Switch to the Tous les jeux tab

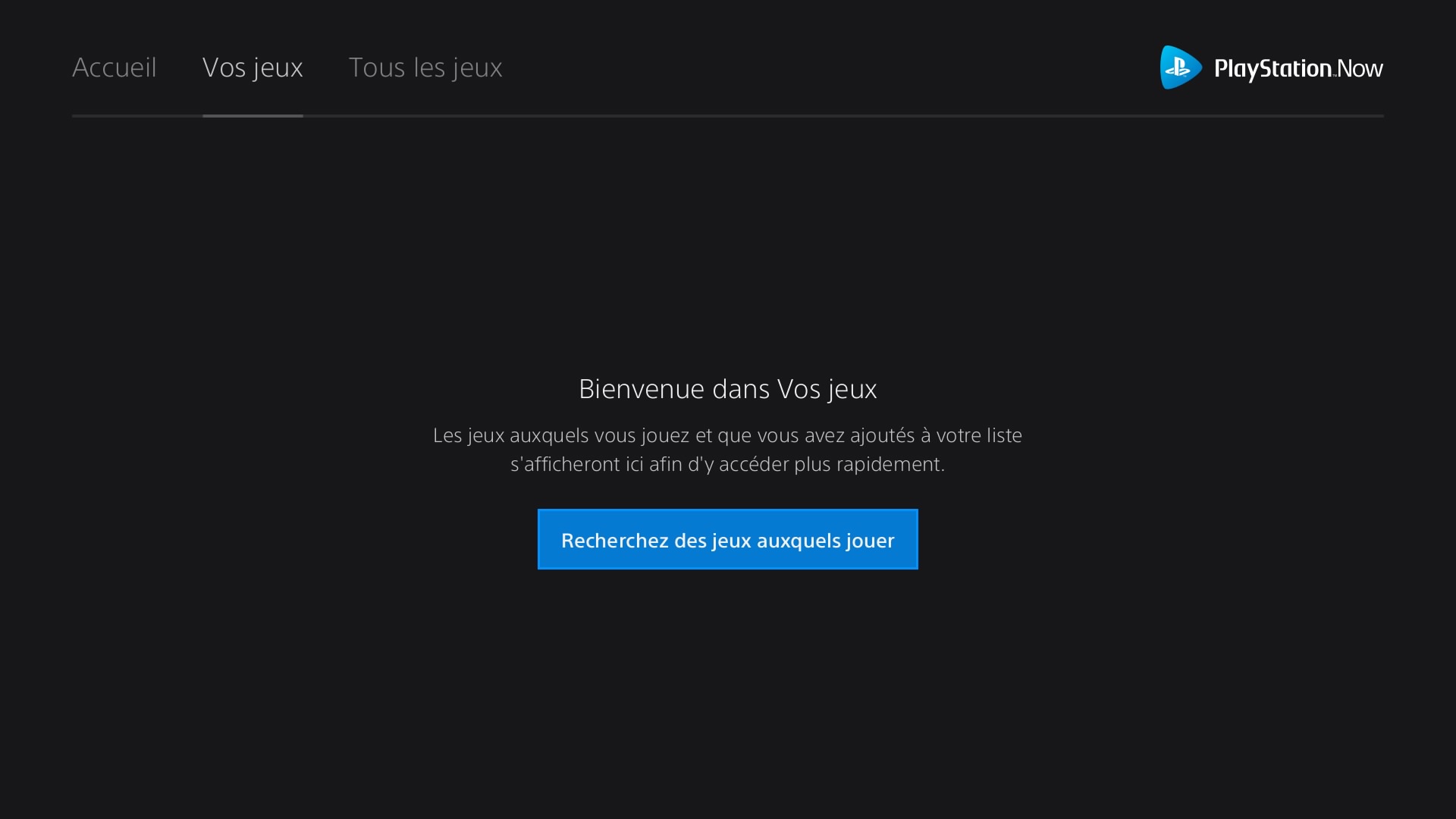(x=425, y=67)
